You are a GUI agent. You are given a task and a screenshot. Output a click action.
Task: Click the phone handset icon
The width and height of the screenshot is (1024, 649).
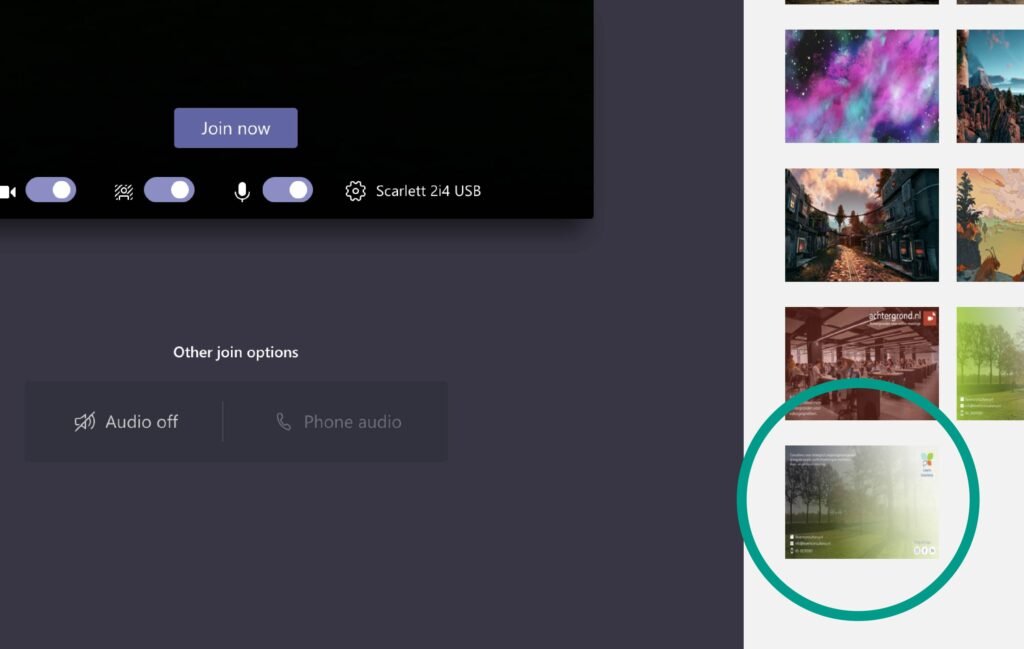pos(284,422)
